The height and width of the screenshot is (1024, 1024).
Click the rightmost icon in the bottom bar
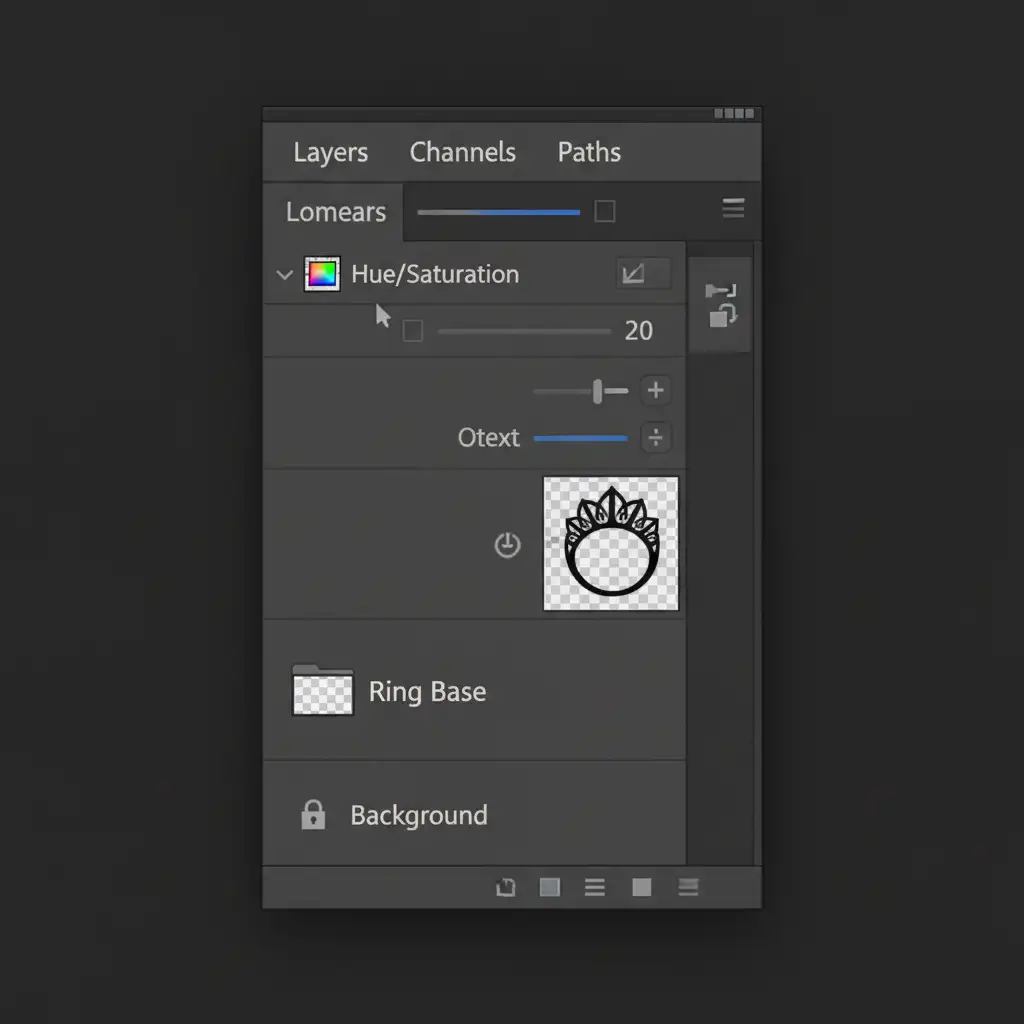tap(688, 887)
